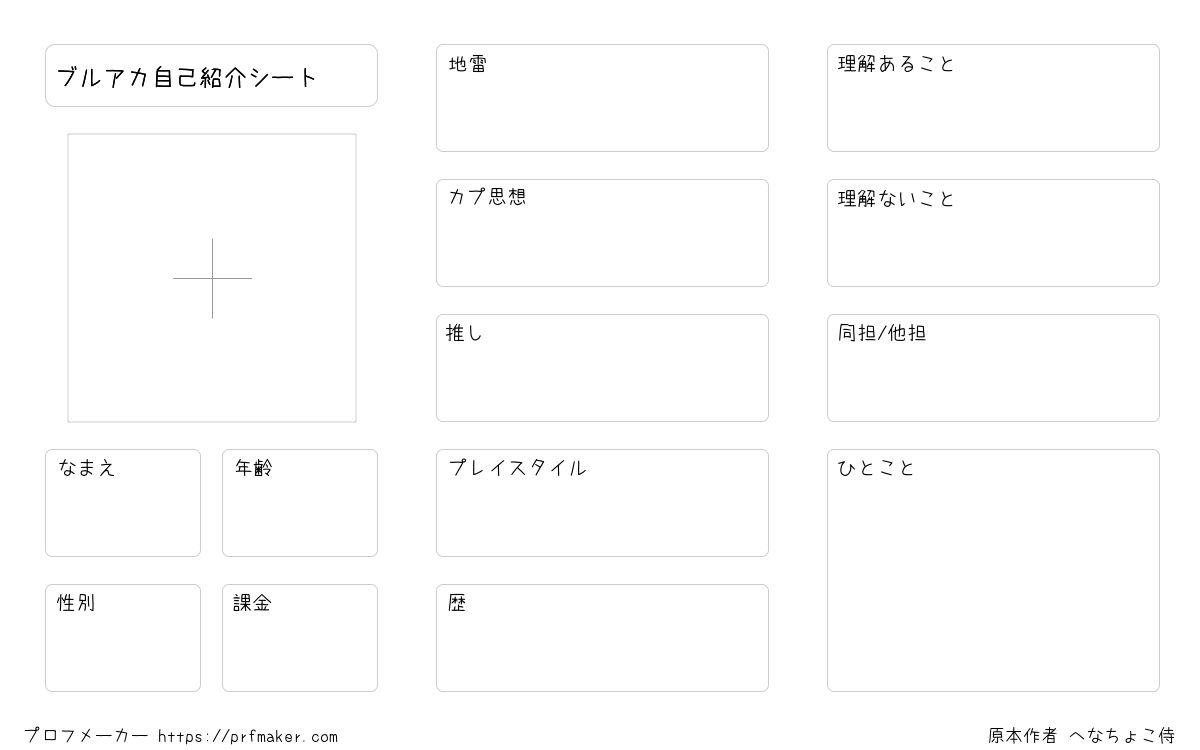Click the プレイスタイル text box

[602, 503]
